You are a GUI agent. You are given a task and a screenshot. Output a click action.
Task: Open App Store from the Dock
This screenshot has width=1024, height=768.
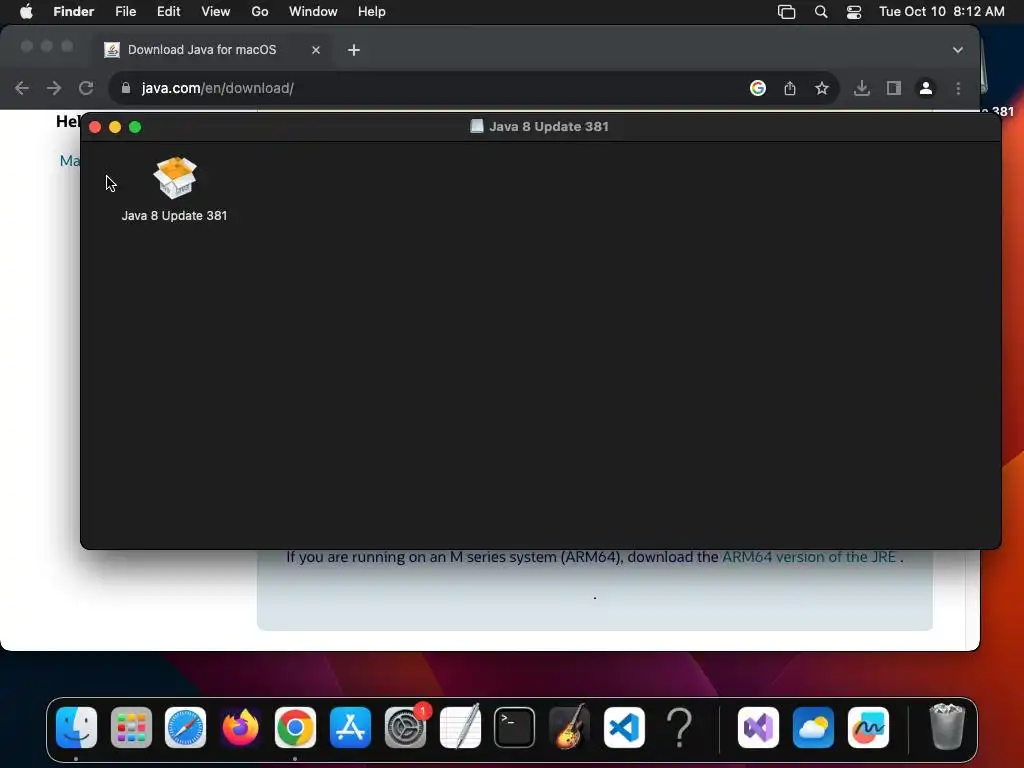click(350, 728)
